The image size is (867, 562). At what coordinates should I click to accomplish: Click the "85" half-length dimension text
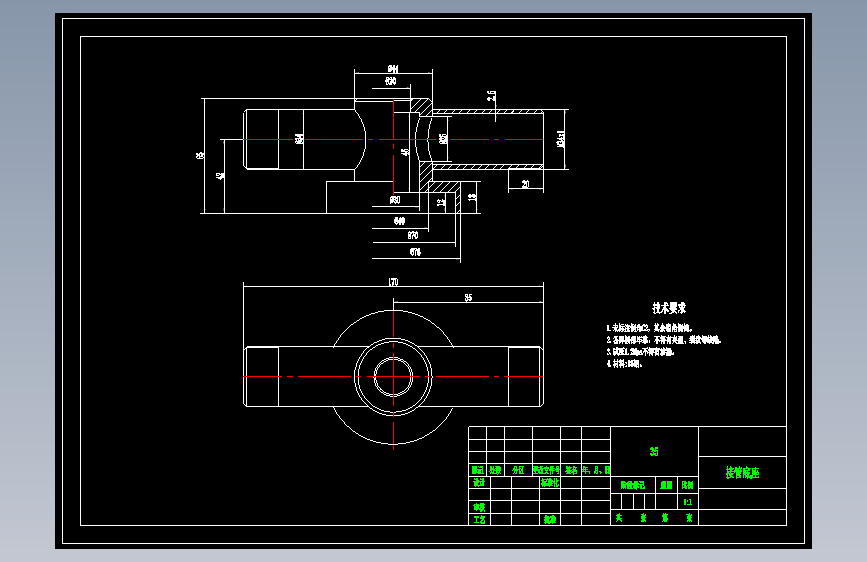(468, 298)
